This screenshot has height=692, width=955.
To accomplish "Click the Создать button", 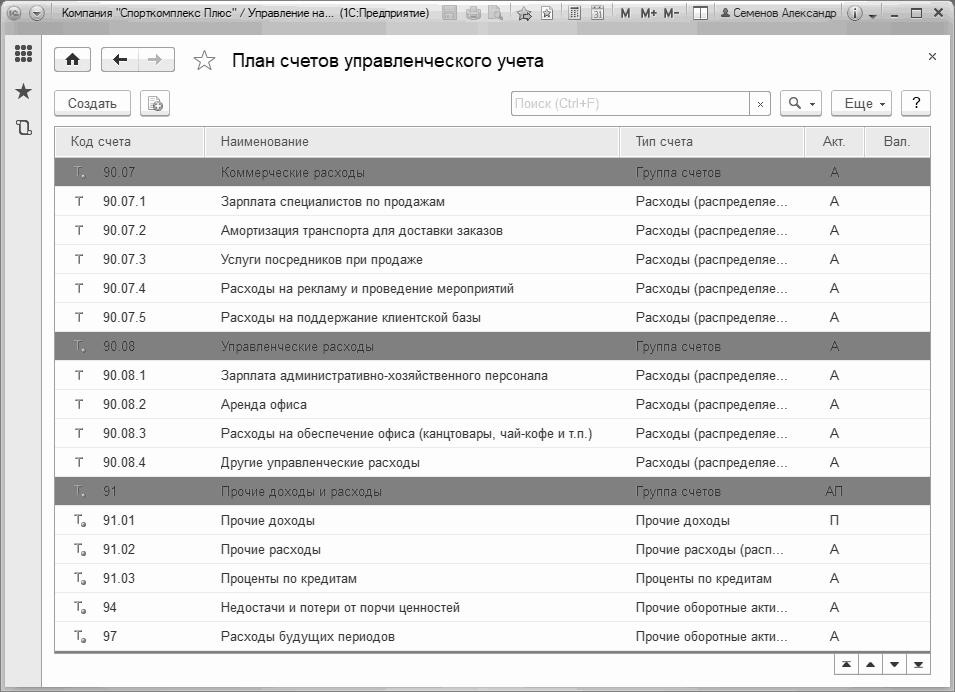I will 92,104.
